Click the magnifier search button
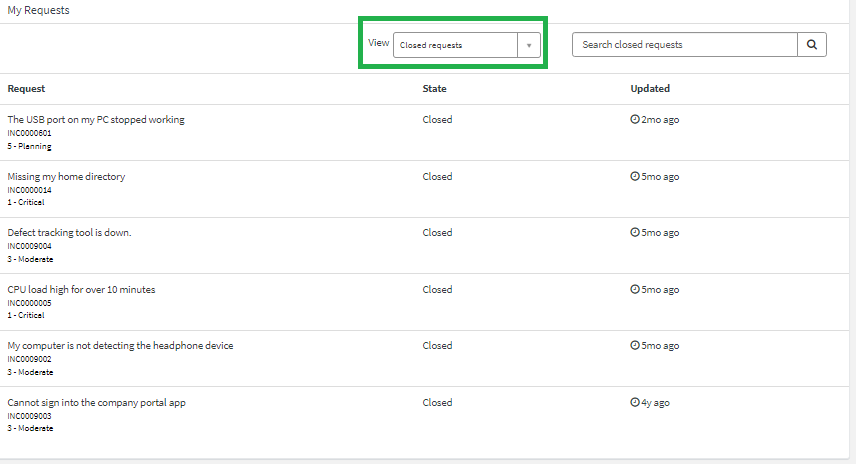856x464 pixels. tap(812, 45)
